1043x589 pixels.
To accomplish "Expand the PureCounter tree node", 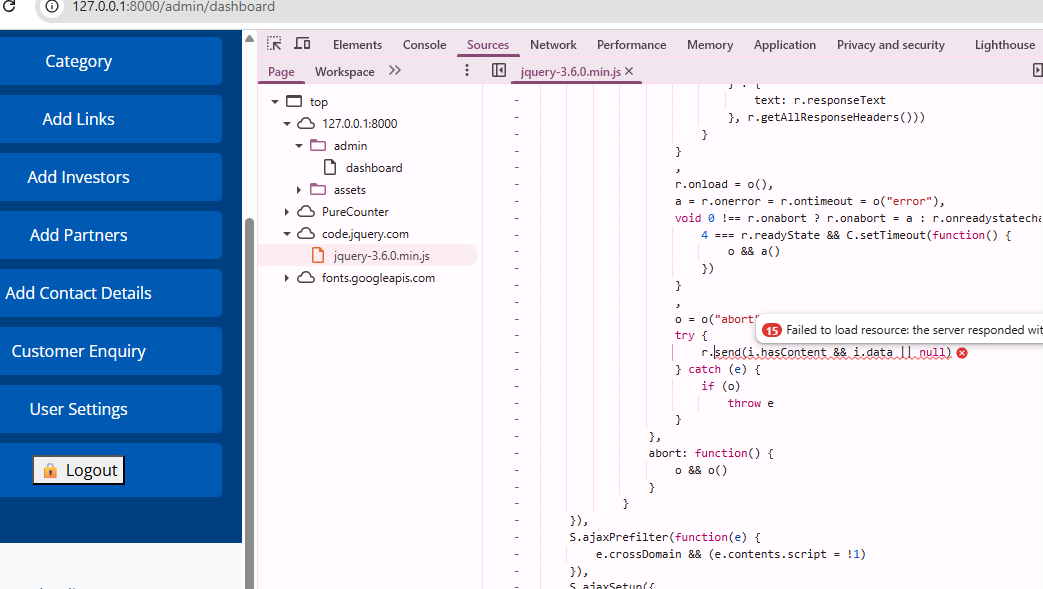I will (x=287, y=212).
